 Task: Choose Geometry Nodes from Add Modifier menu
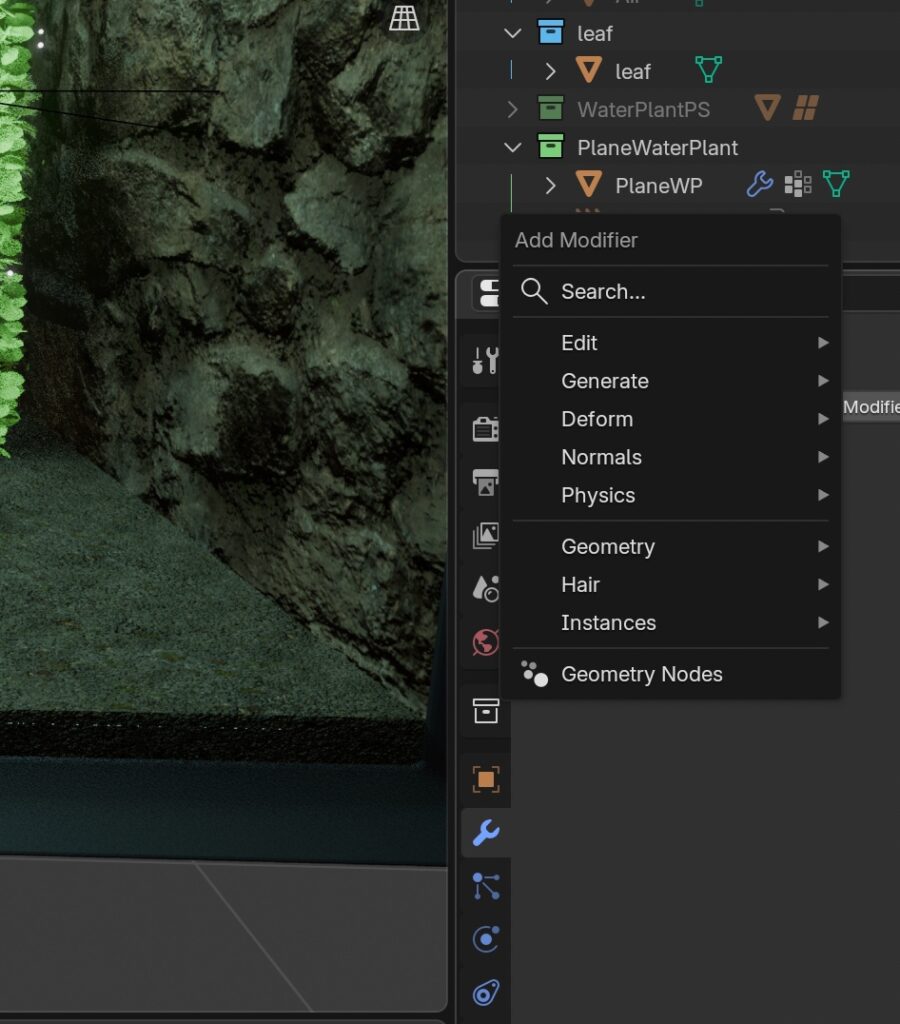(641, 674)
